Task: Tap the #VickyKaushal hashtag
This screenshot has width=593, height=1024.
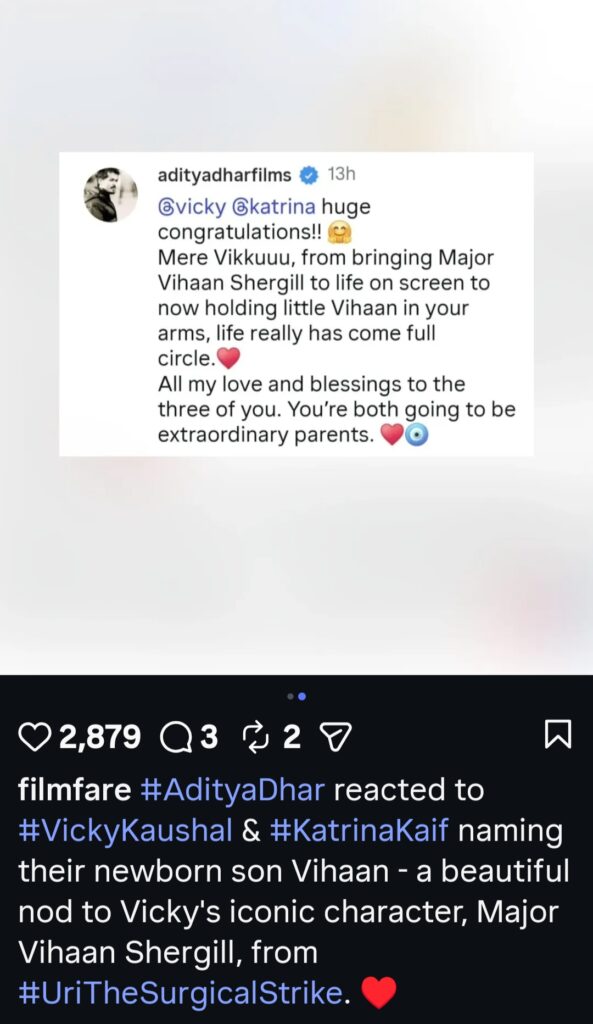Action: (125, 831)
